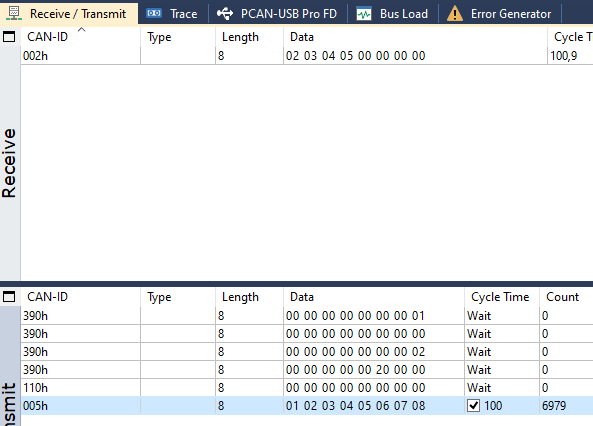The width and height of the screenshot is (593, 426).
Task: Click cycle time 100 in 005h row
Action: (x=493, y=406)
